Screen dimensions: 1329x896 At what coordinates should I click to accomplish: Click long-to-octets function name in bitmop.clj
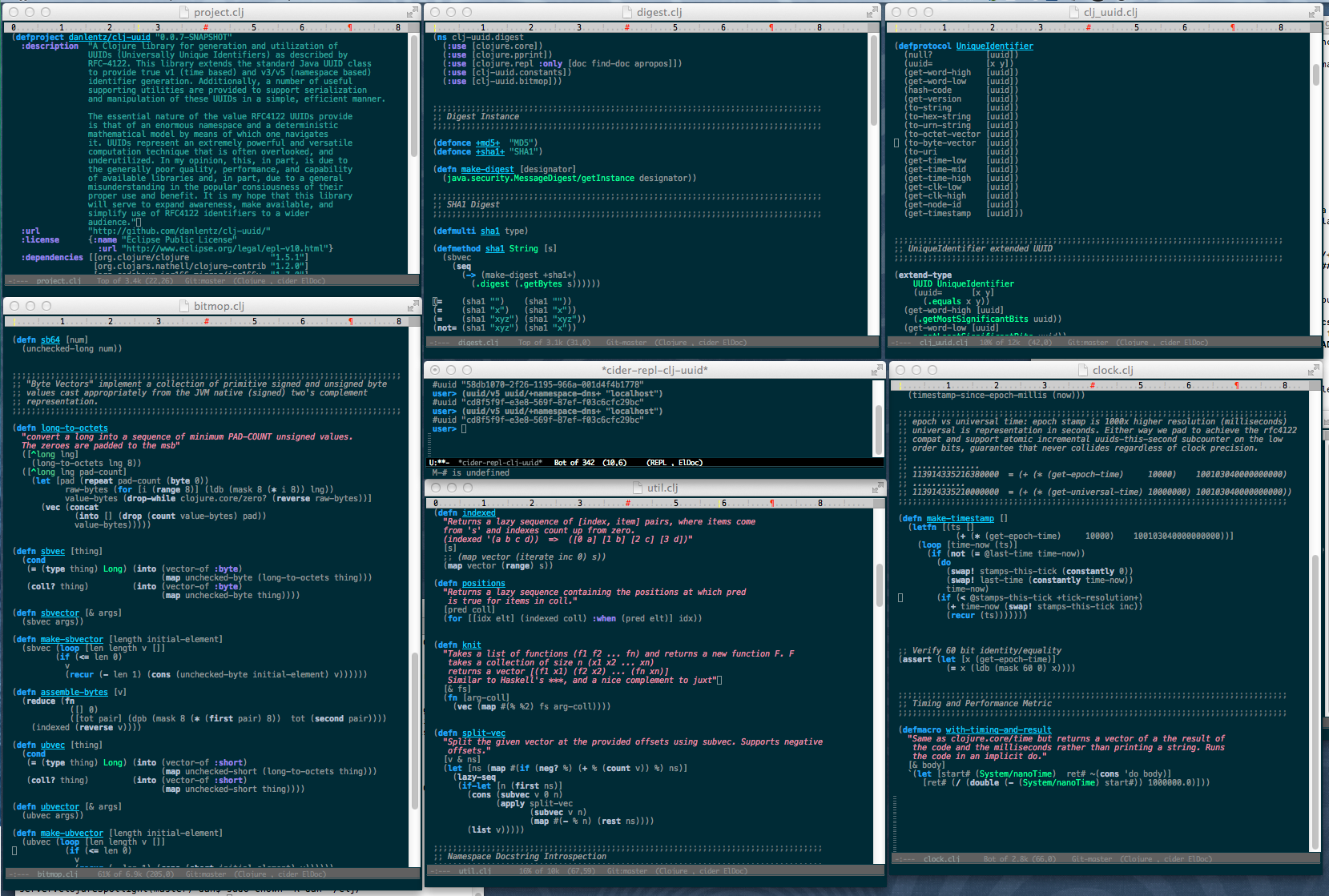click(x=74, y=428)
